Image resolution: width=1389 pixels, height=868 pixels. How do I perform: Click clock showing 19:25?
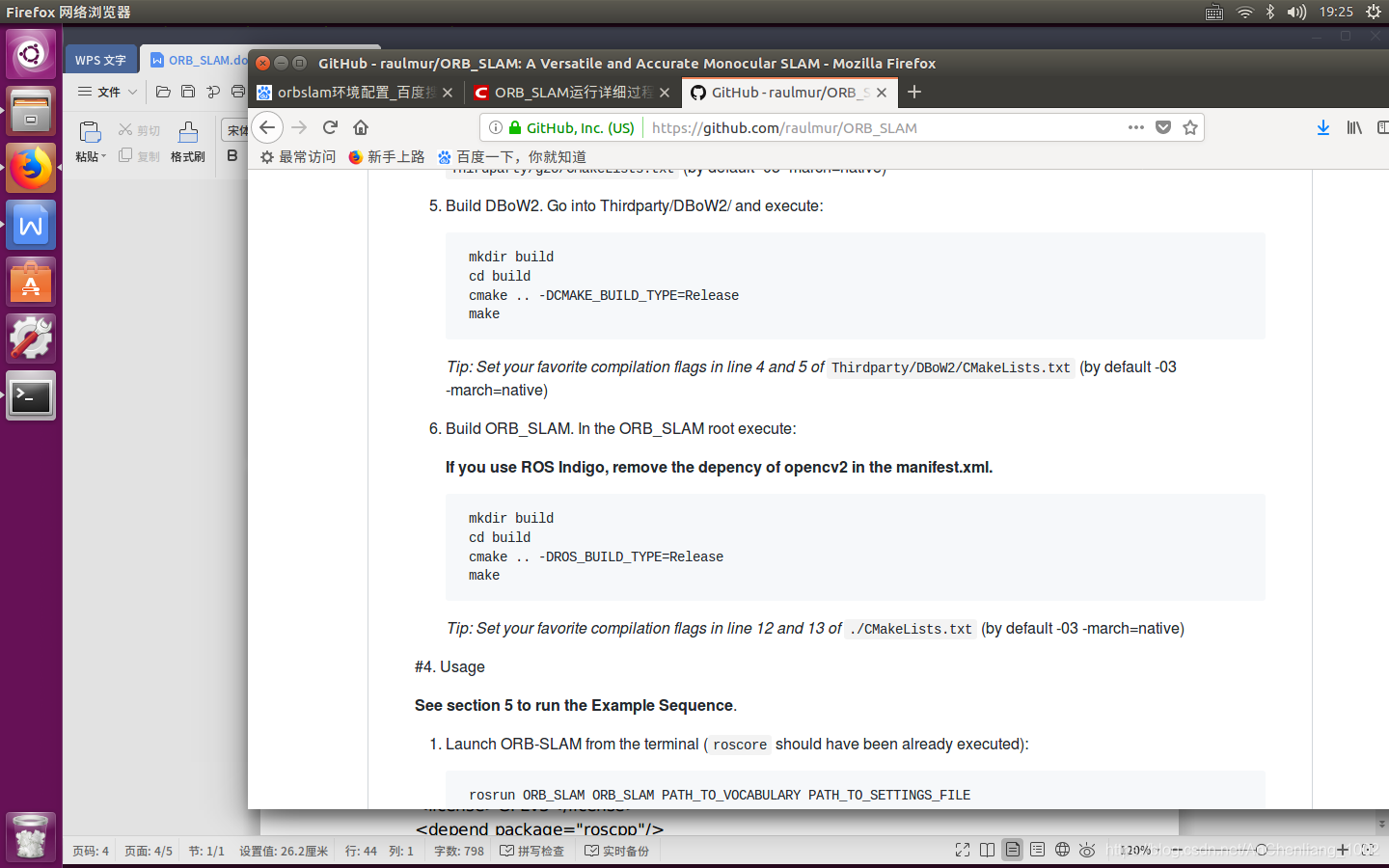[1336, 12]
